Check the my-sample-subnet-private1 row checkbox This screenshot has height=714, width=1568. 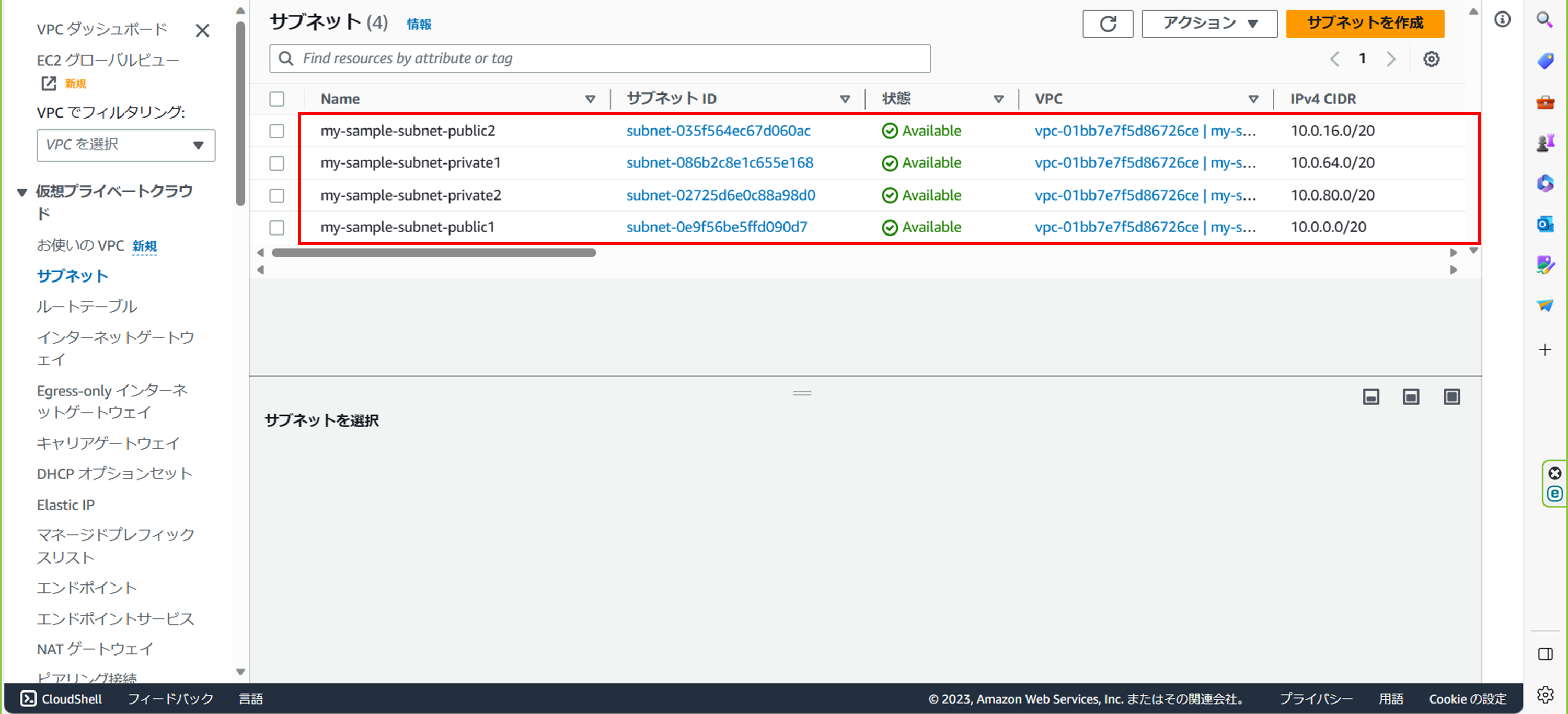(277, 163)
